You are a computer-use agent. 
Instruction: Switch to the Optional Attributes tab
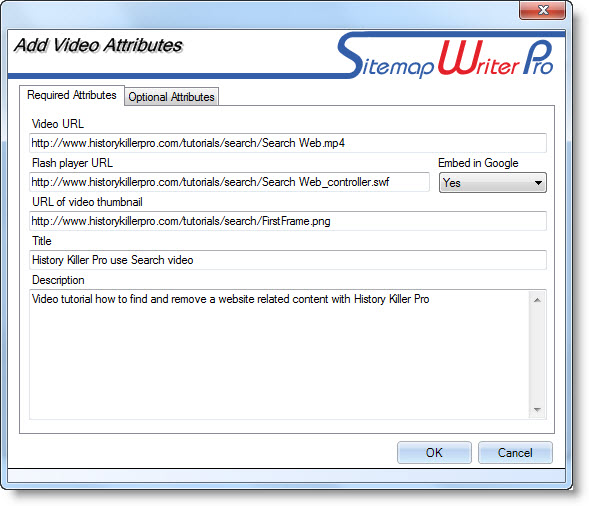pyautogui.click(x=171, y=97)
